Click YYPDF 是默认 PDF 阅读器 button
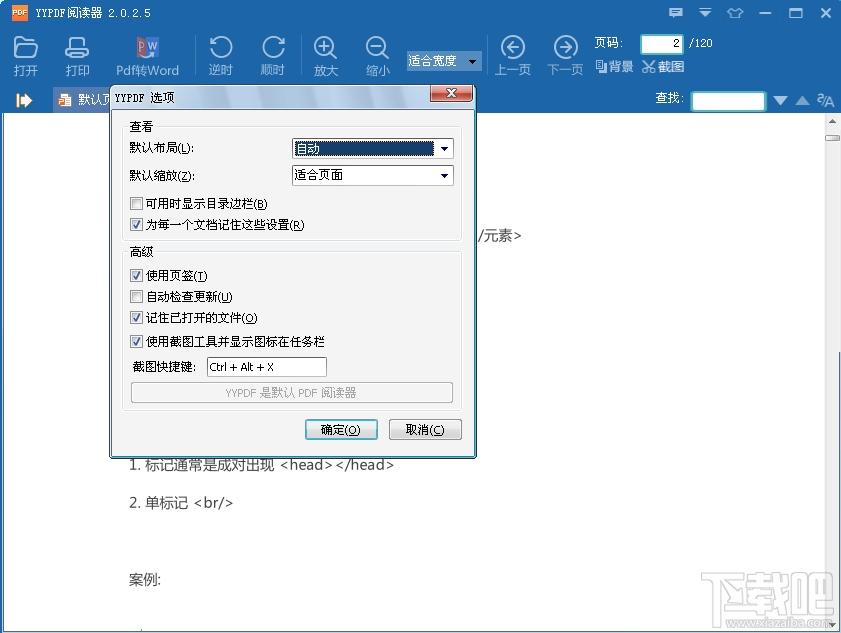 coord(292,393)
